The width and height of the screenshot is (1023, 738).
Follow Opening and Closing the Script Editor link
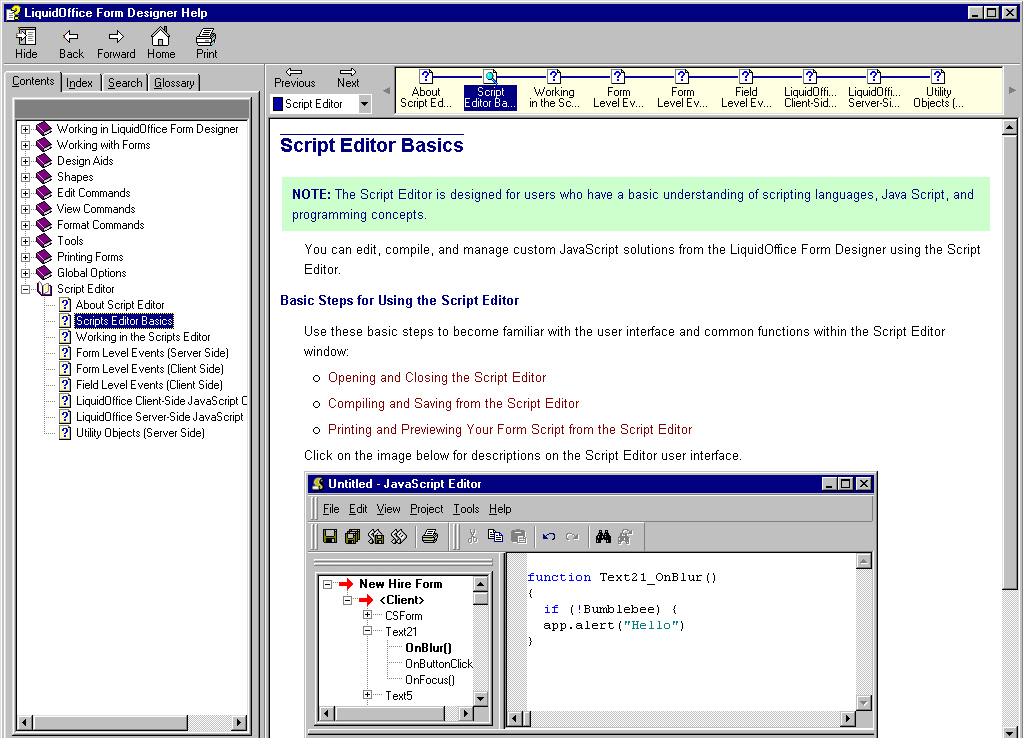(x=437, y=377)
